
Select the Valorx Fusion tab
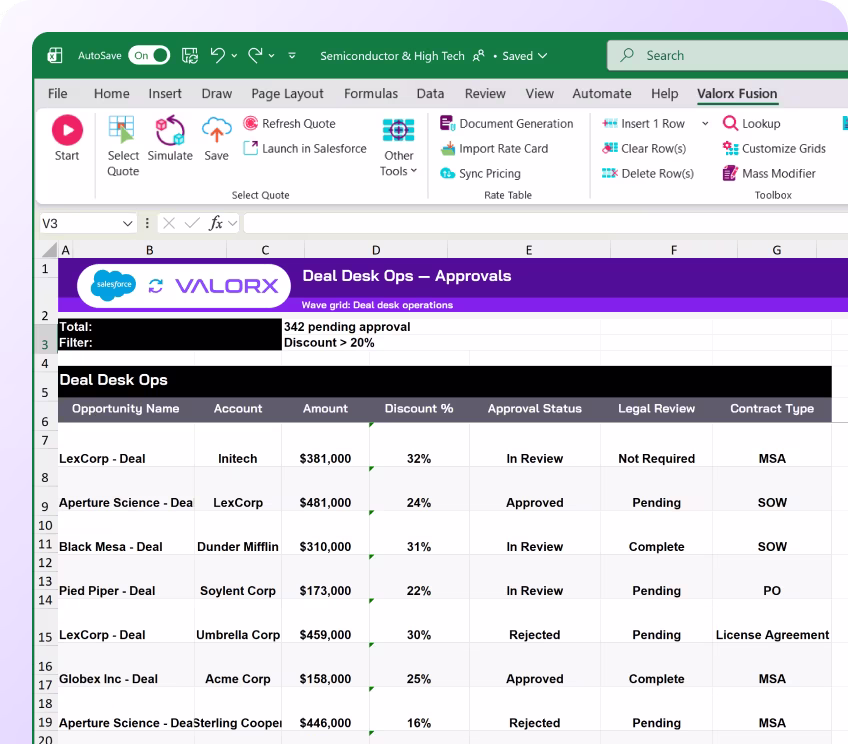pyautogui.click(x=737, y=94)
